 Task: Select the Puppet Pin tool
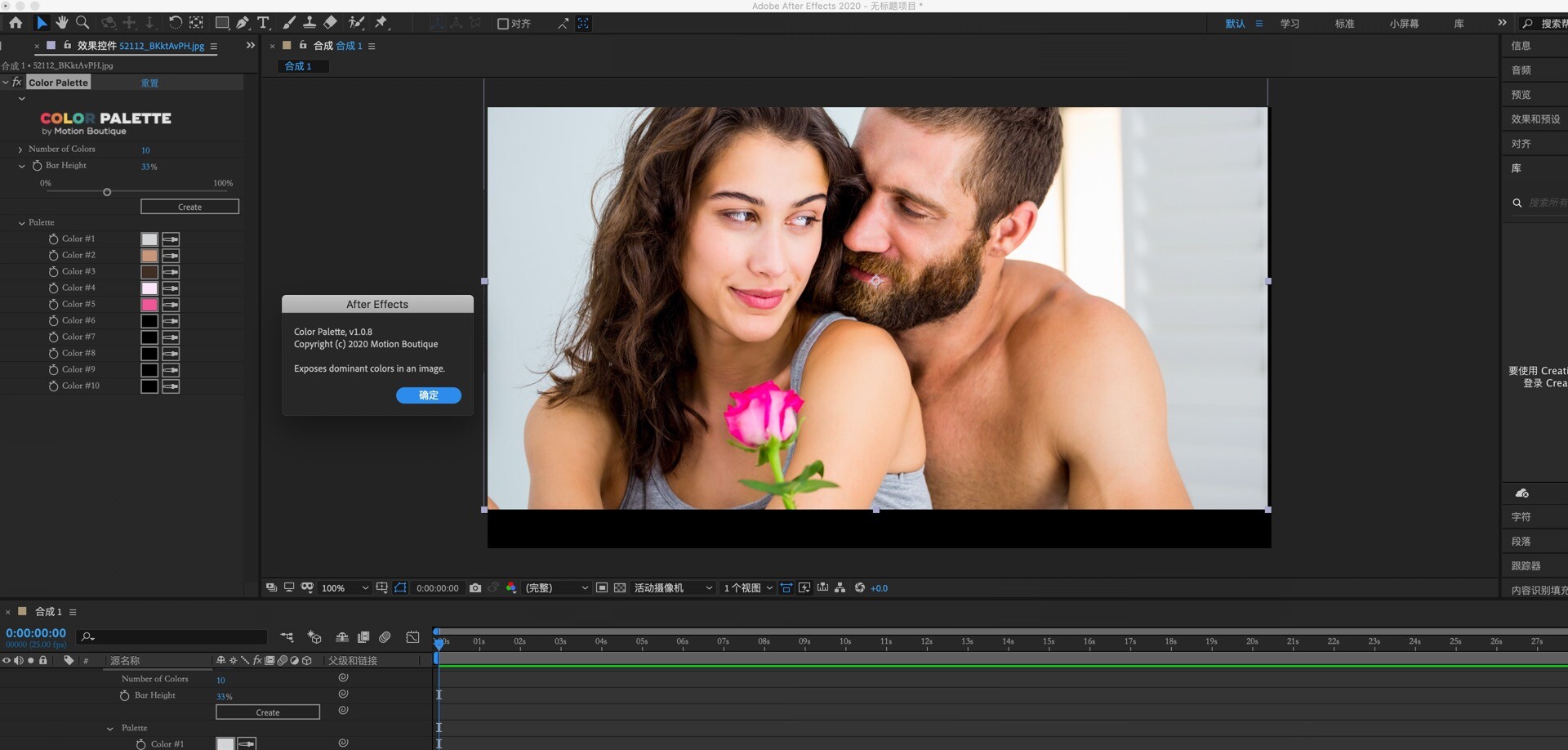point(381,23)
